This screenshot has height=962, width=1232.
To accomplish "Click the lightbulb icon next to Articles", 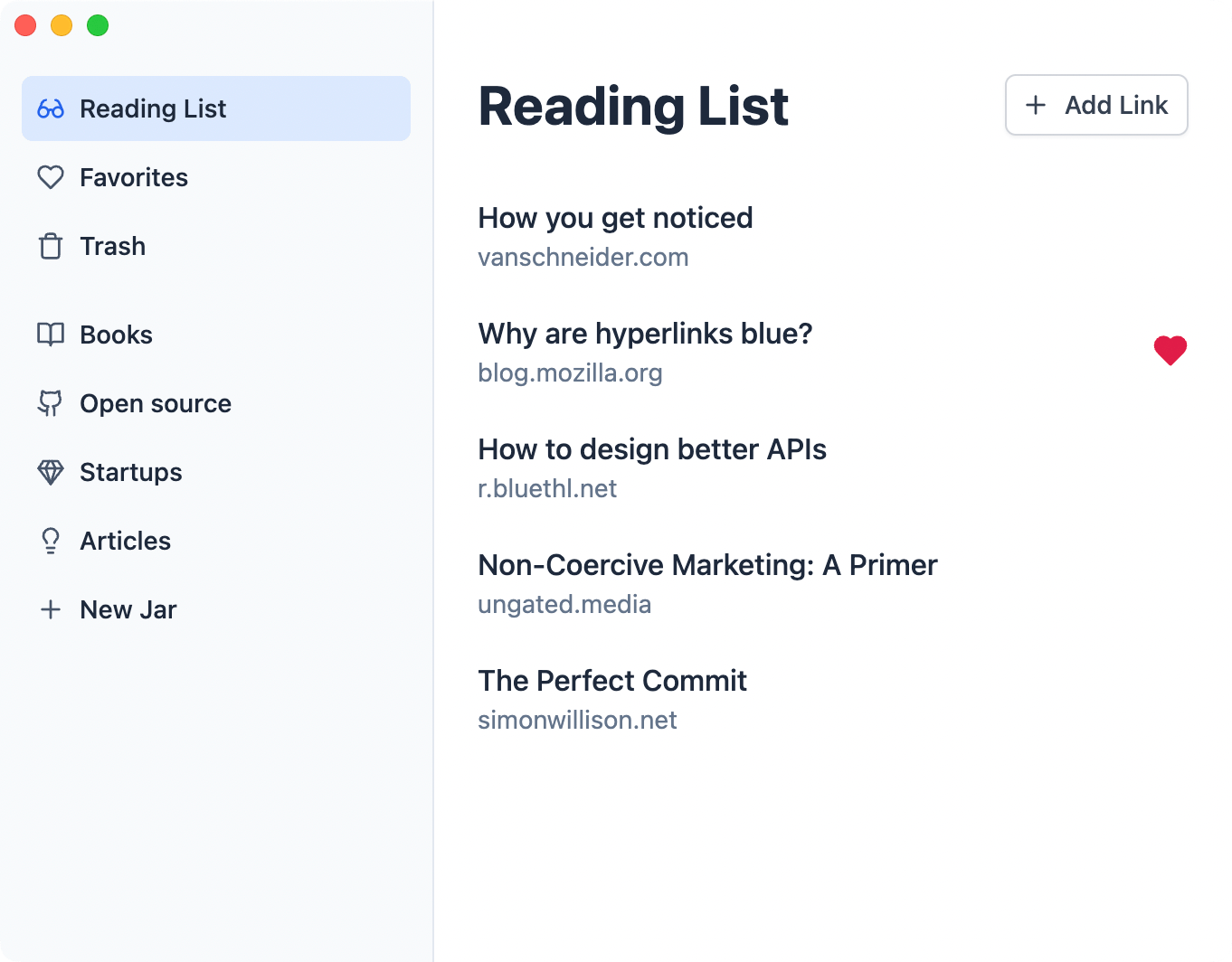I will click(51, 541).
